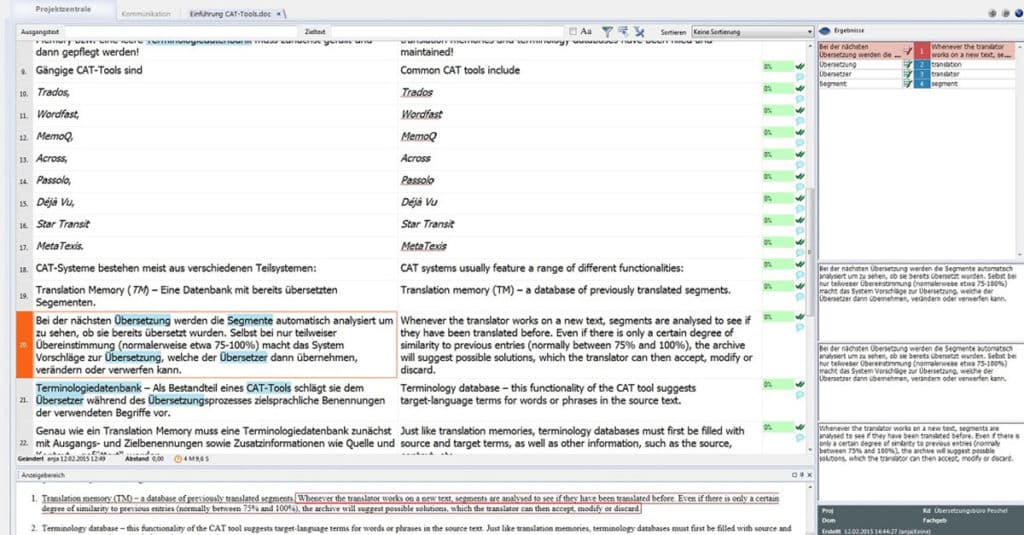This screenshot has width=1024, height=535.
Task: Click the clock icon in the segment status line
Action: [178, 459]
